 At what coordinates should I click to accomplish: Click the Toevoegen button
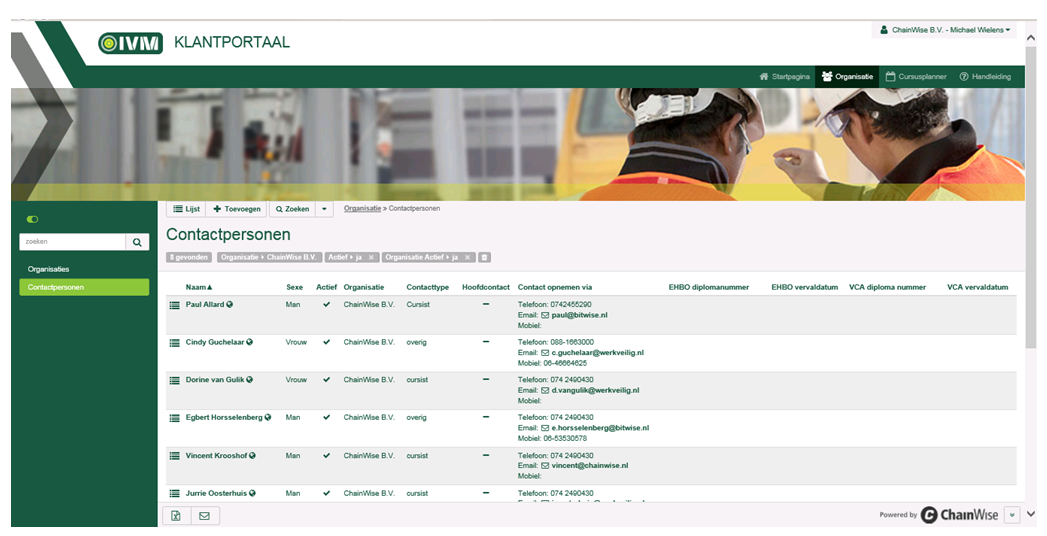pyautogui.click(x=236, y=209)
